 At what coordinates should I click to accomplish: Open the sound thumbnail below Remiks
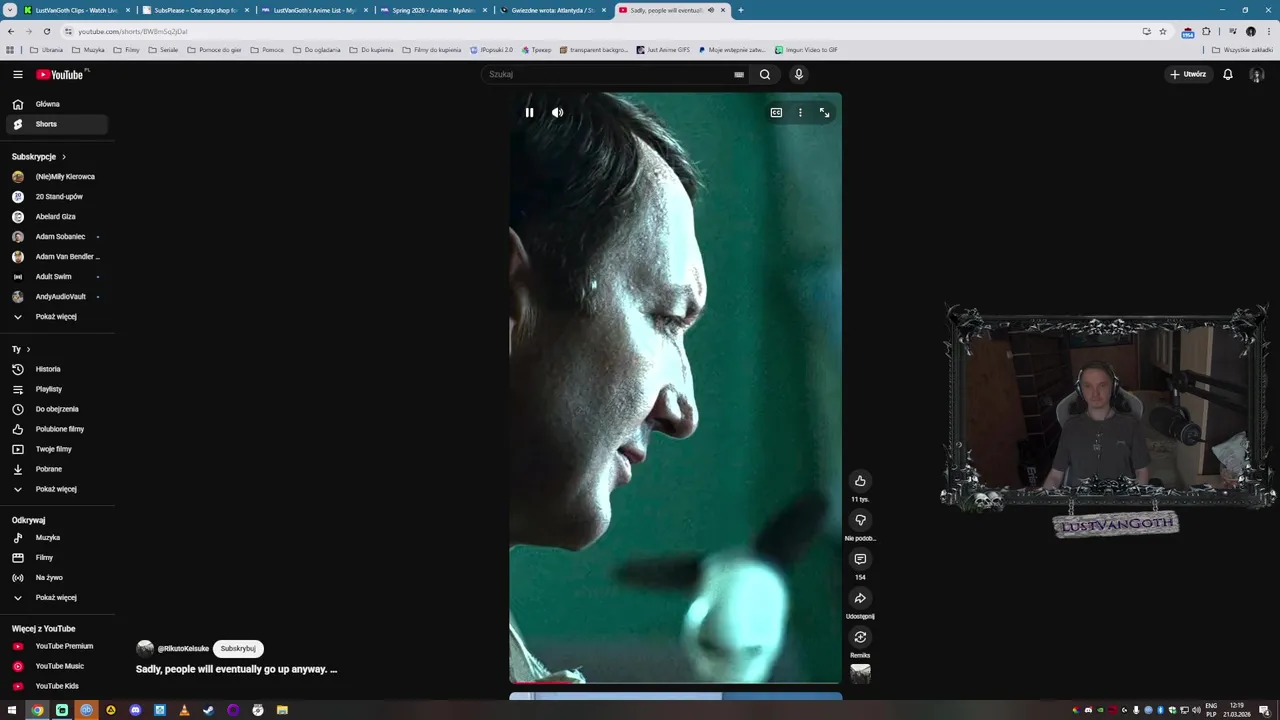click(860, 674)
